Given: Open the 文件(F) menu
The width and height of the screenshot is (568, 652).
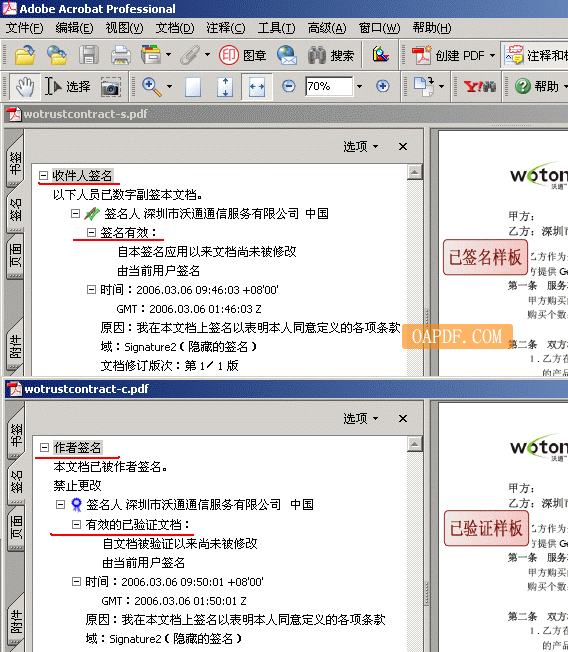Looking at the screenshot, I should (25, 28).
